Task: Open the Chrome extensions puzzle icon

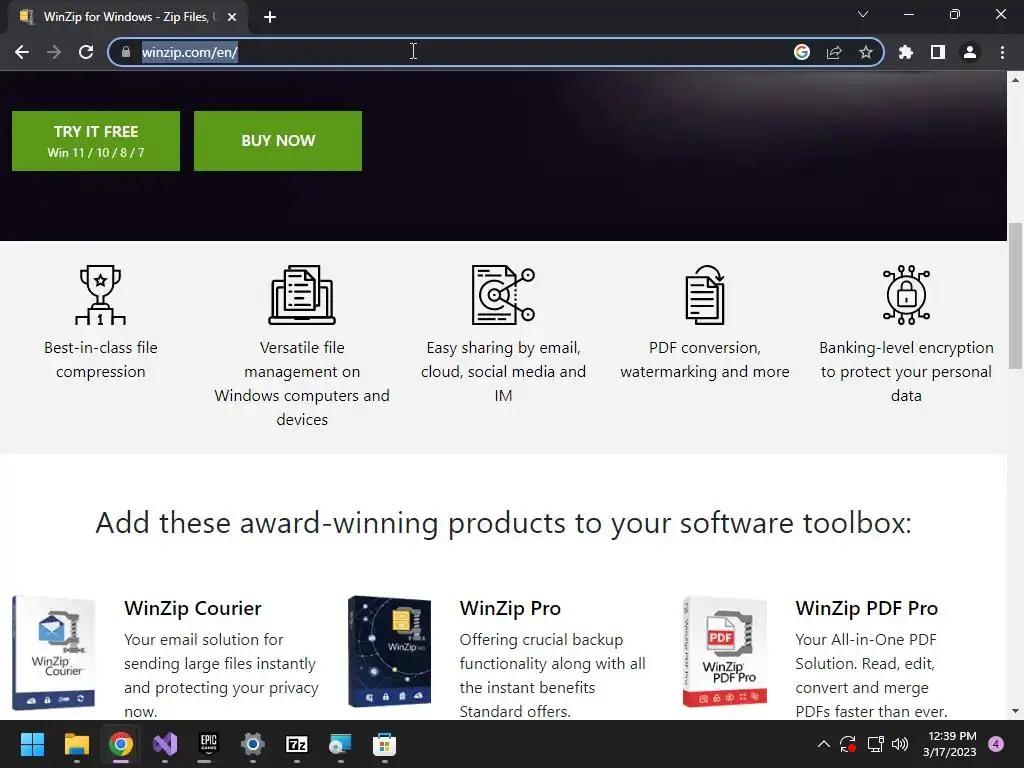Action: click(x=906, y=52)
